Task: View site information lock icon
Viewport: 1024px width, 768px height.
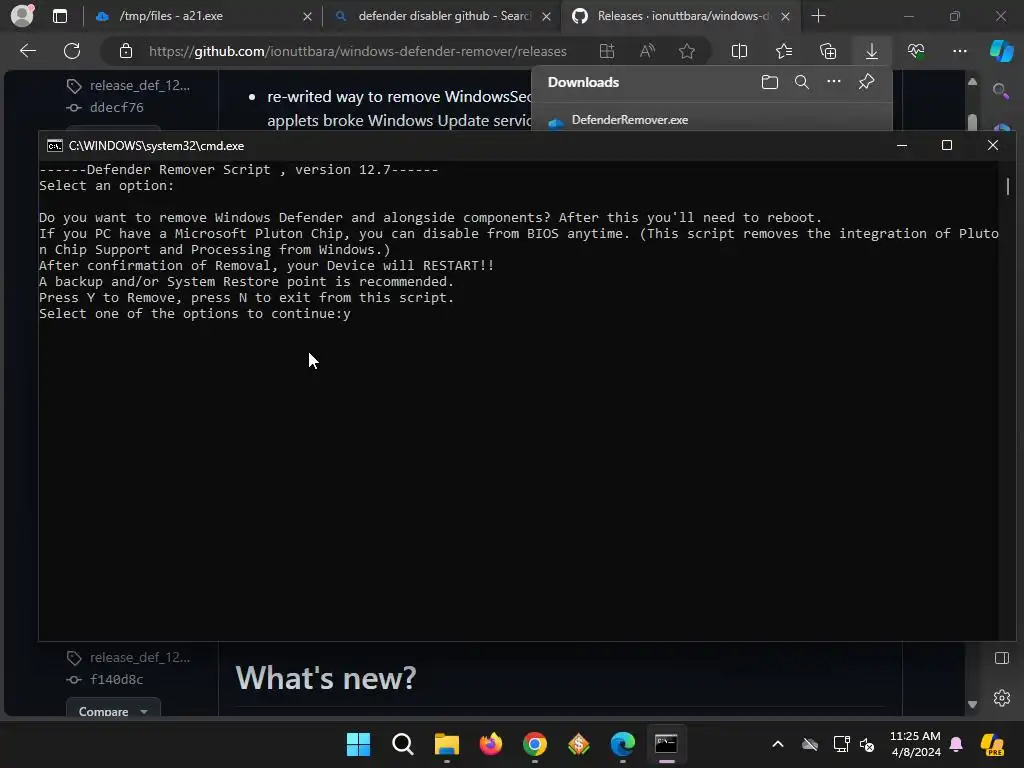Action: click(x=126, y=51)
